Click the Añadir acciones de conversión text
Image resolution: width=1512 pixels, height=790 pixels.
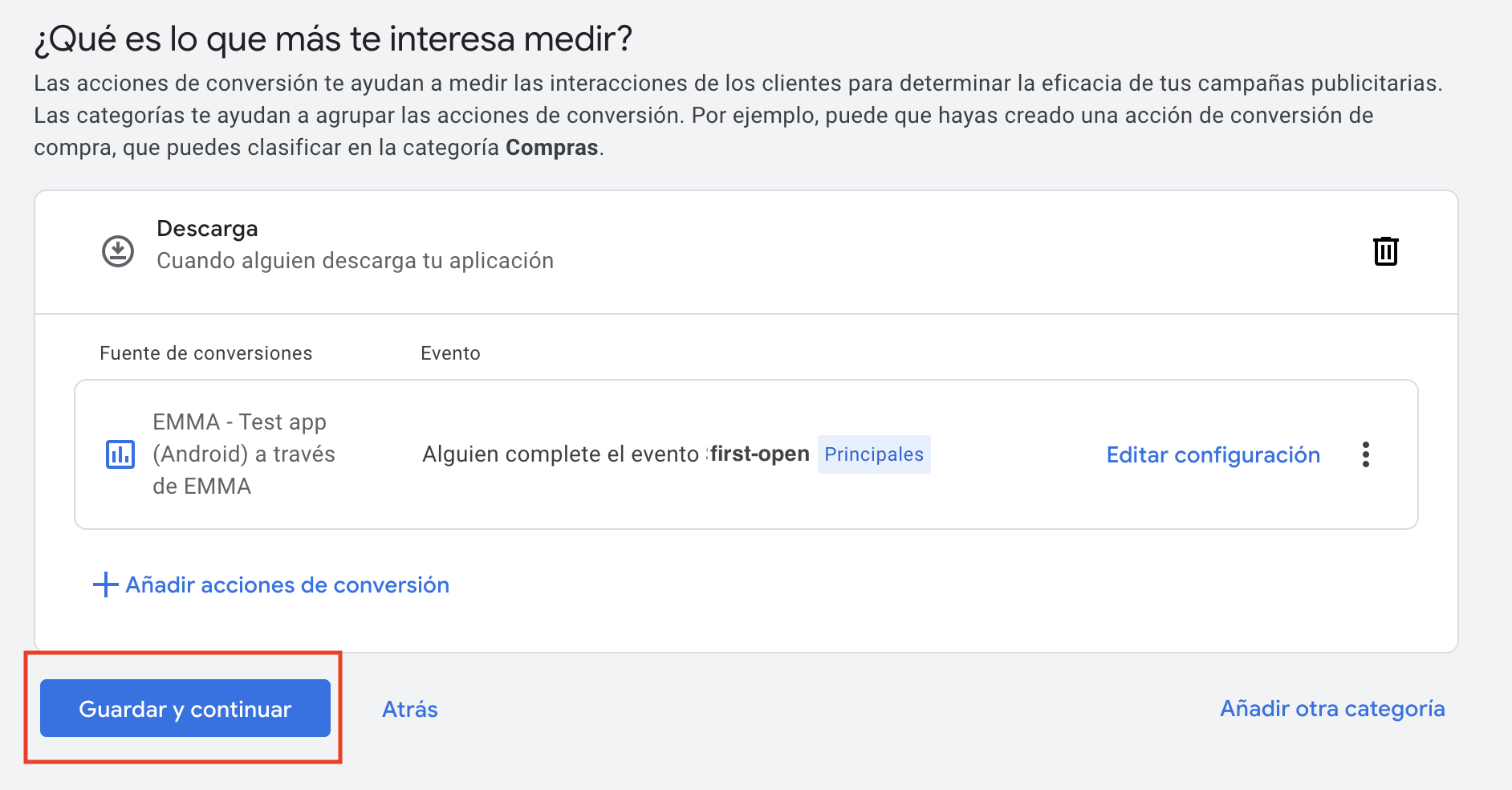pos(287,584)
